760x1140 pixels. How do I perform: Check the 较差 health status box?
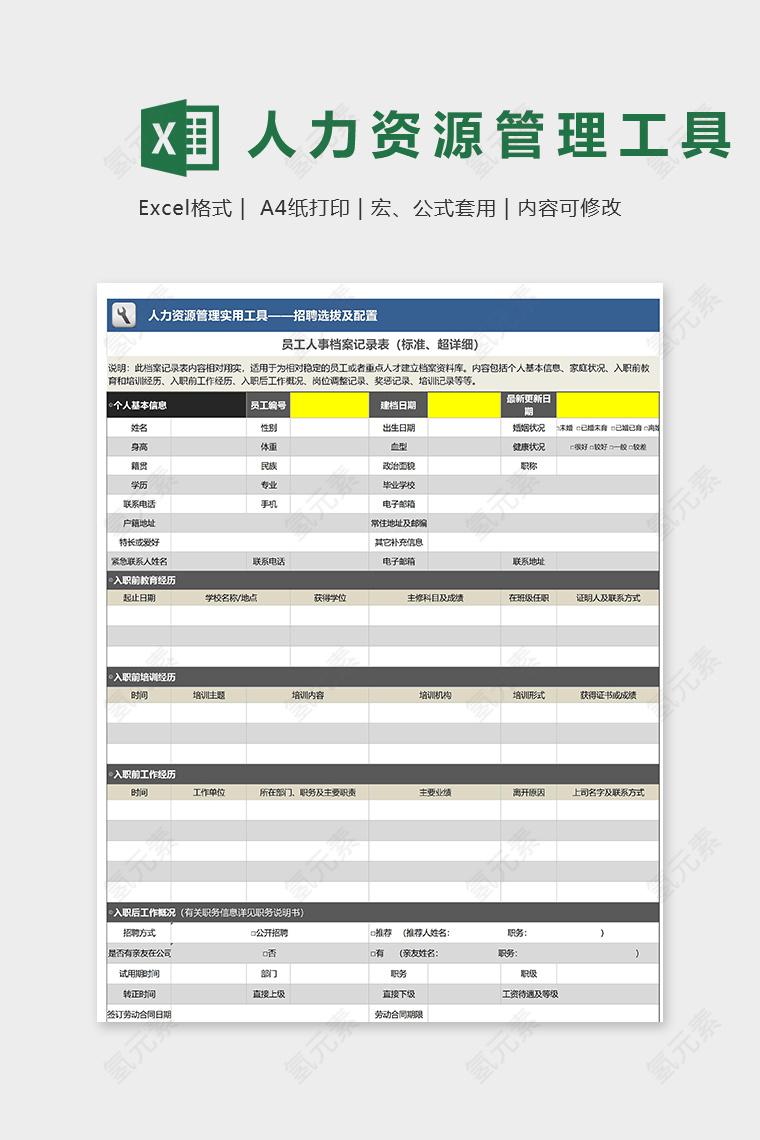click(x=631, y=447)
